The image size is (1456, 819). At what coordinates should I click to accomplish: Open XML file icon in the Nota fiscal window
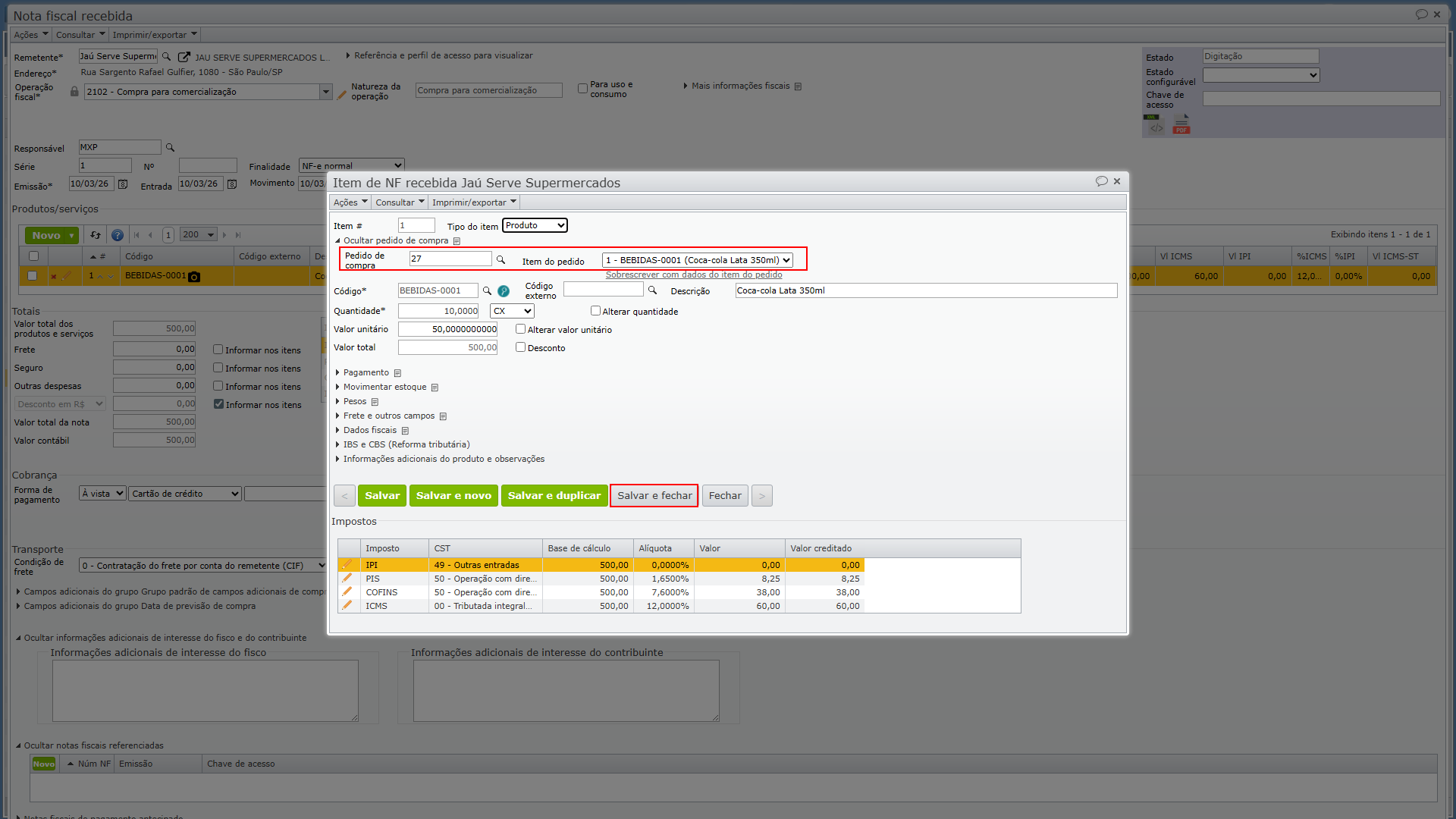tap(1155, 124)
